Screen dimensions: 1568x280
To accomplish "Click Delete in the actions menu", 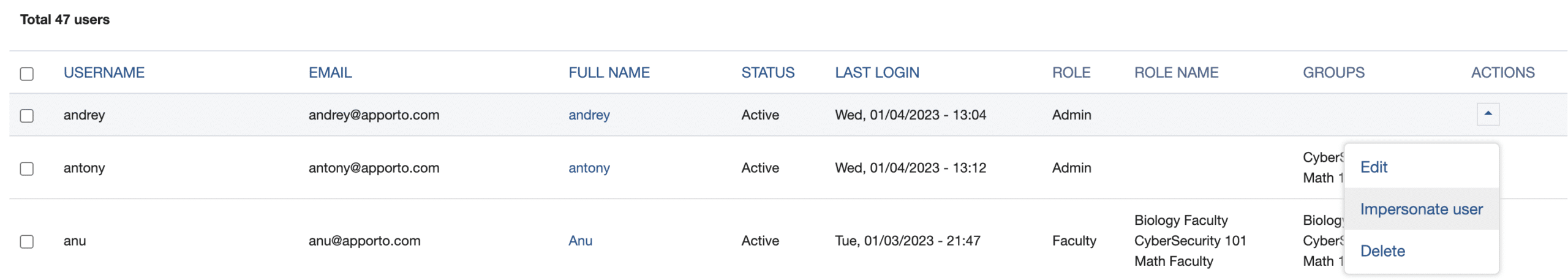I will (1382, 251).
